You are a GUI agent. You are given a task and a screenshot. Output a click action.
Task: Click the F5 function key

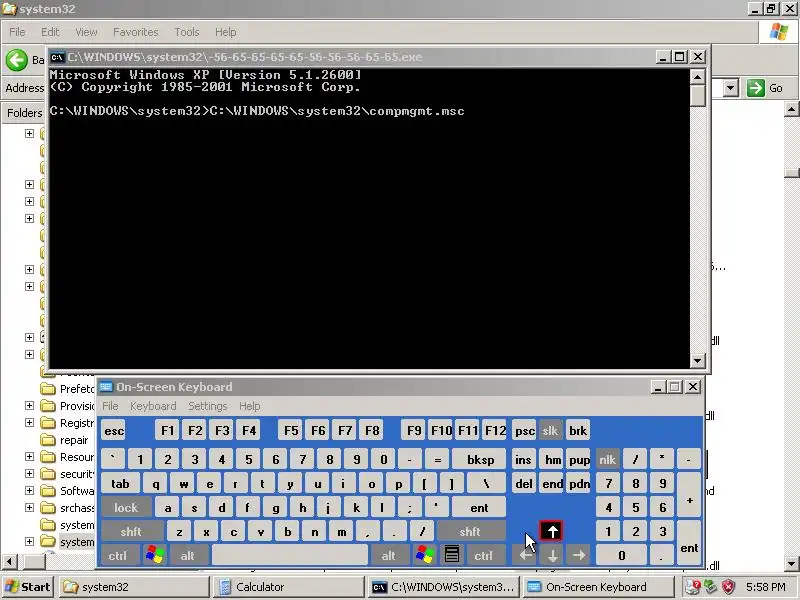pos(291,431)
